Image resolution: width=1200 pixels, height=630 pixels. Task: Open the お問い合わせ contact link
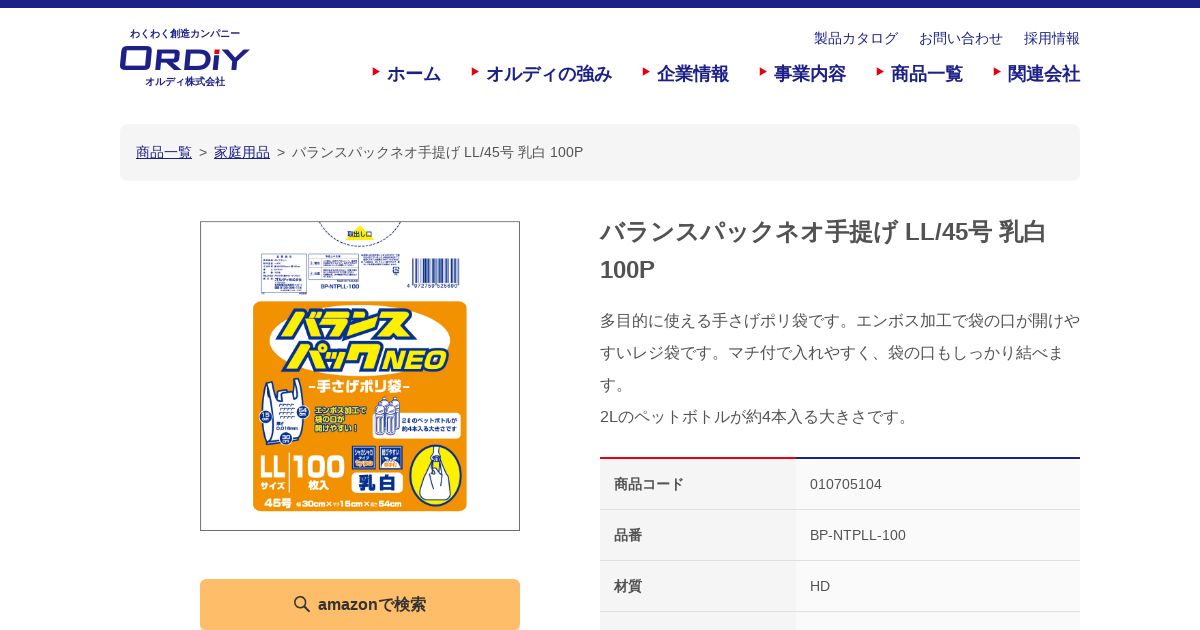coord(960,38)
